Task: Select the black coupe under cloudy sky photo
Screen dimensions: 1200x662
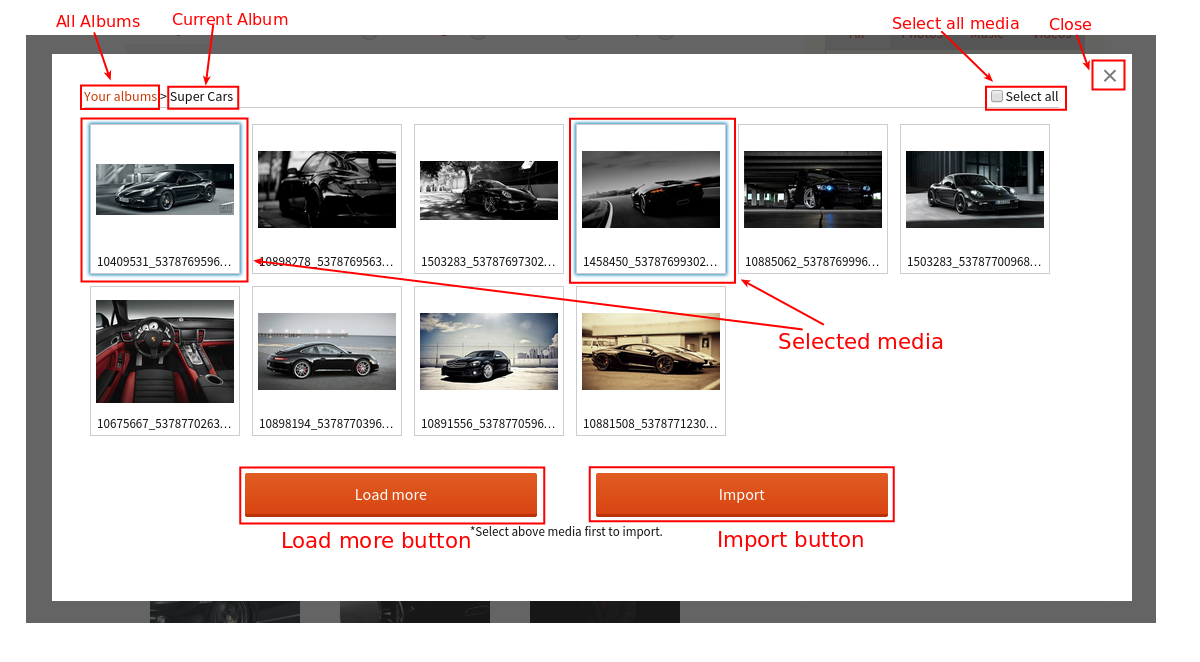Action: [x=489, y=351]
